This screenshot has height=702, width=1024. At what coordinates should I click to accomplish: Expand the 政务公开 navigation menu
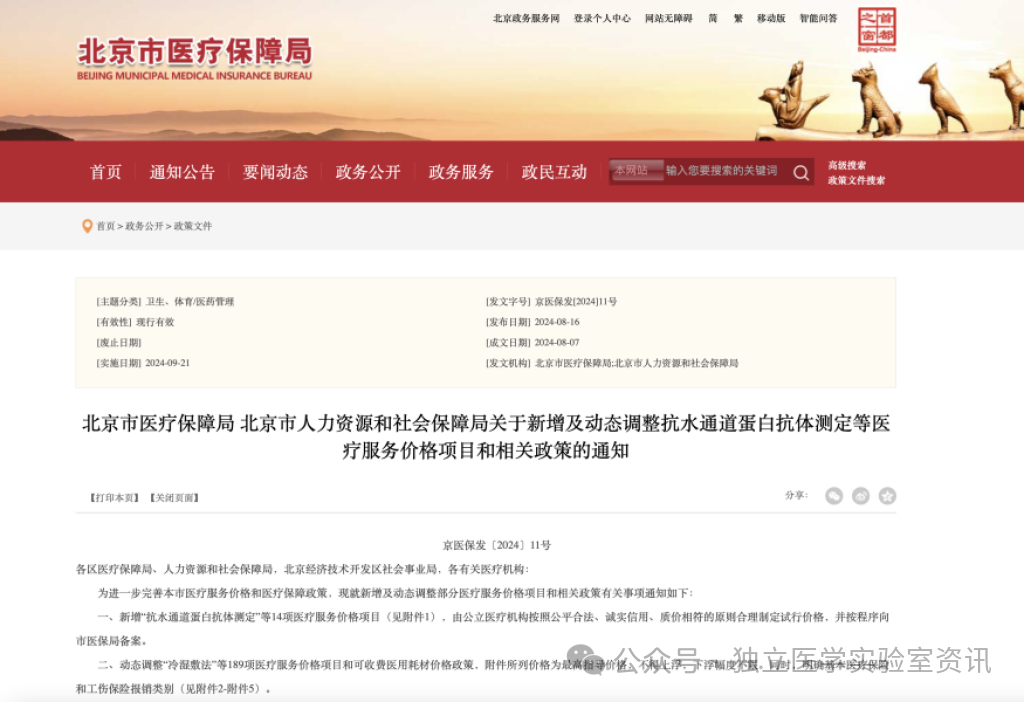coord(367,172)
